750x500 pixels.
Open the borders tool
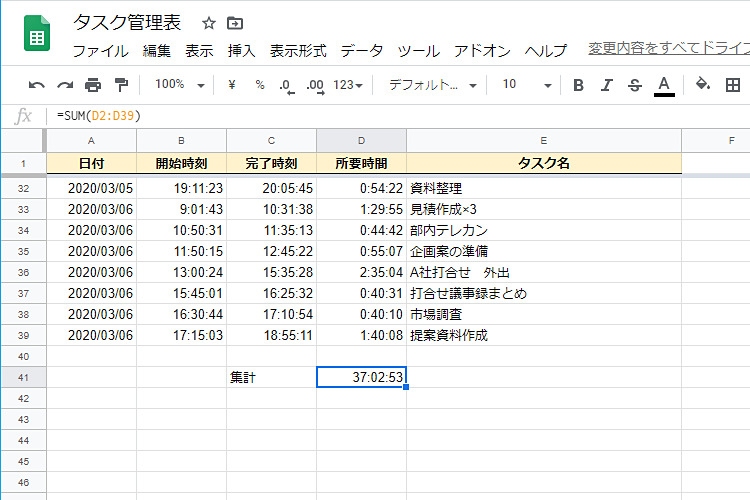(x=732, y=85)
